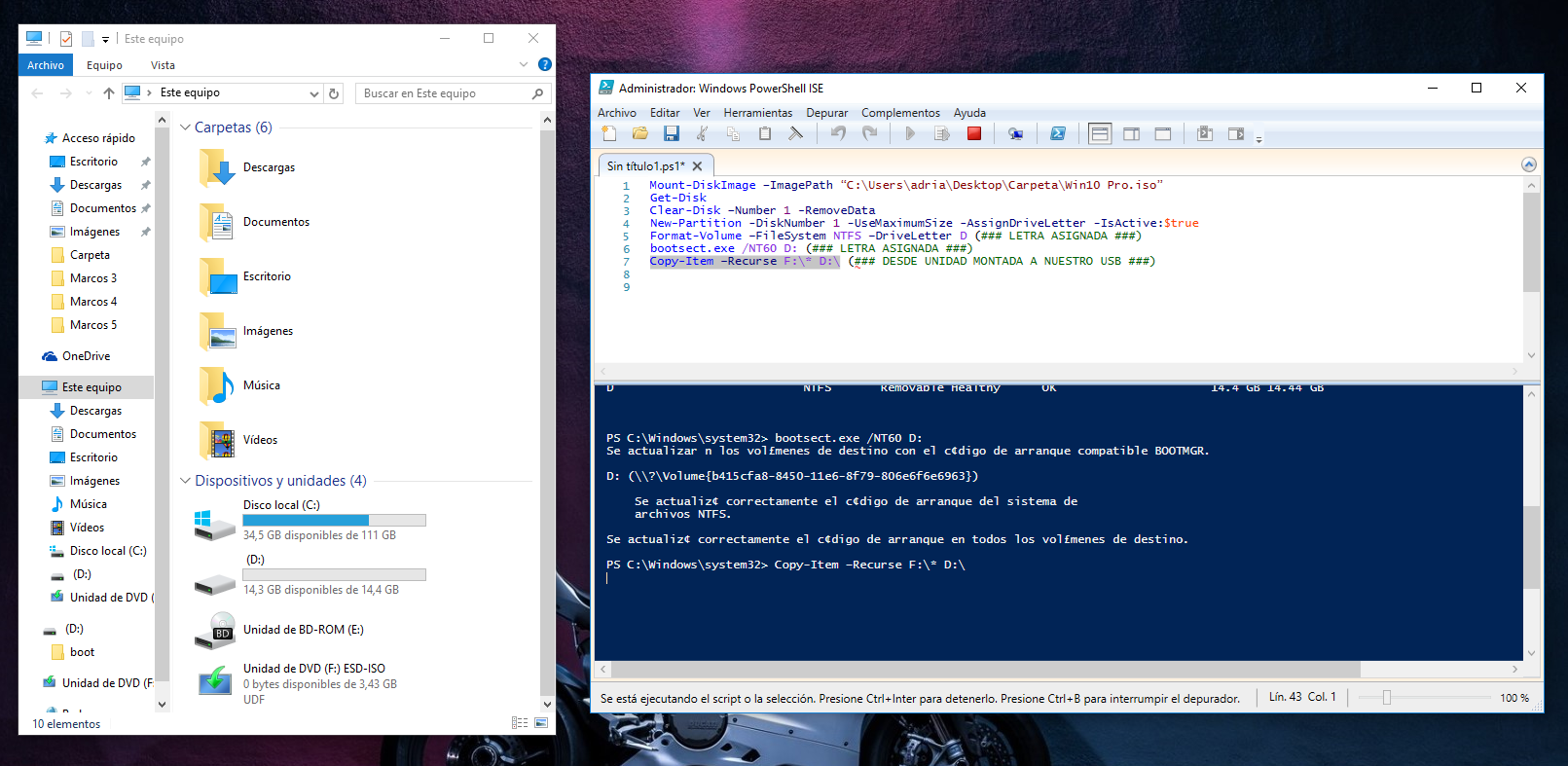Image resolution: width=1568 pixels, height=766 pixels.
Task: Go up one level in File Explorer
Action: click(x=109, y=93)
